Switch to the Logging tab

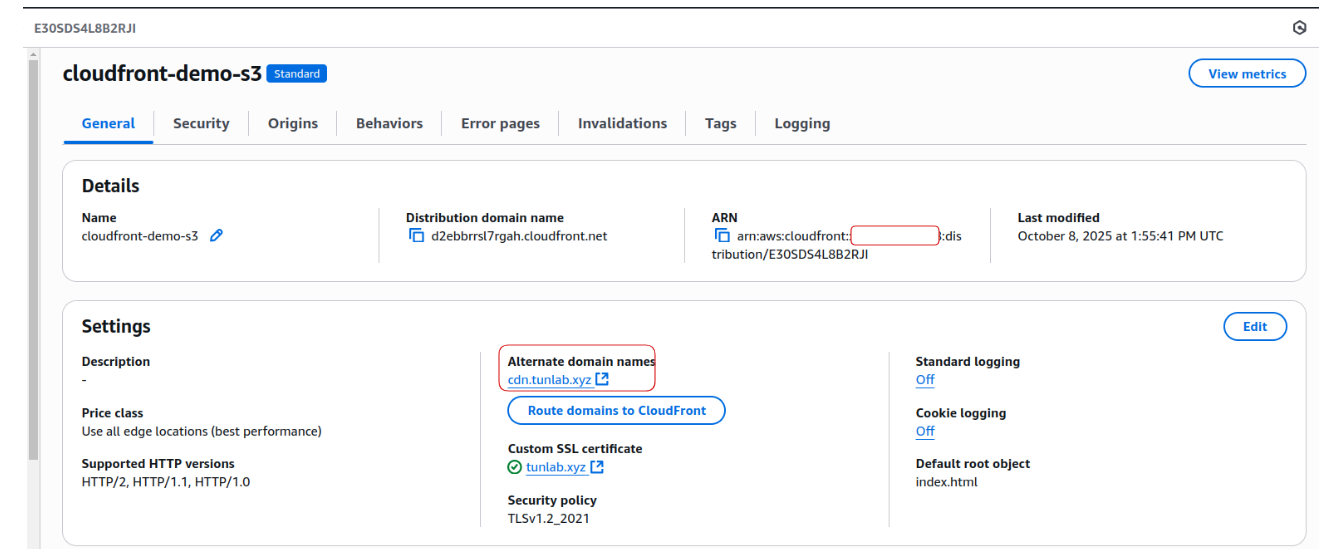pyautogui.click(x=802, y=124)
